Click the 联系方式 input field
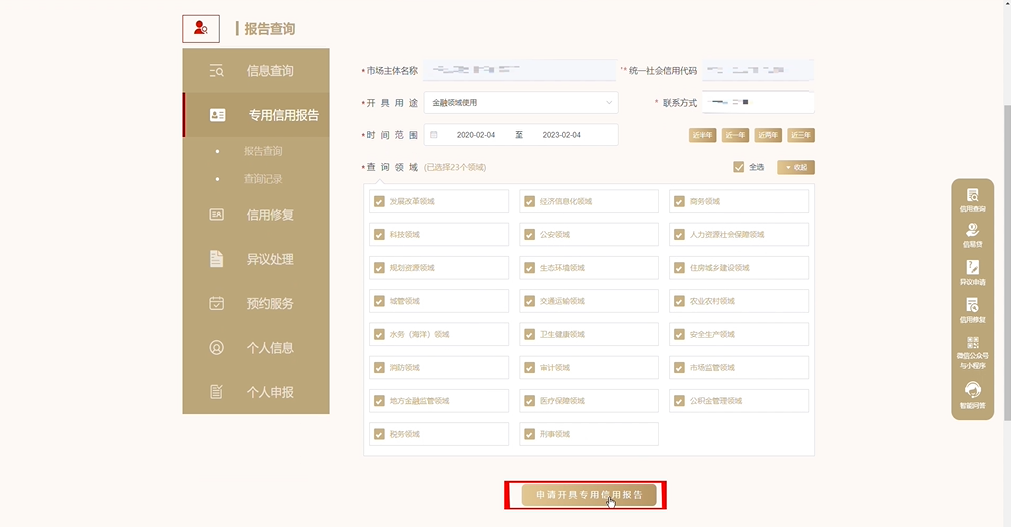 (757, 102)
